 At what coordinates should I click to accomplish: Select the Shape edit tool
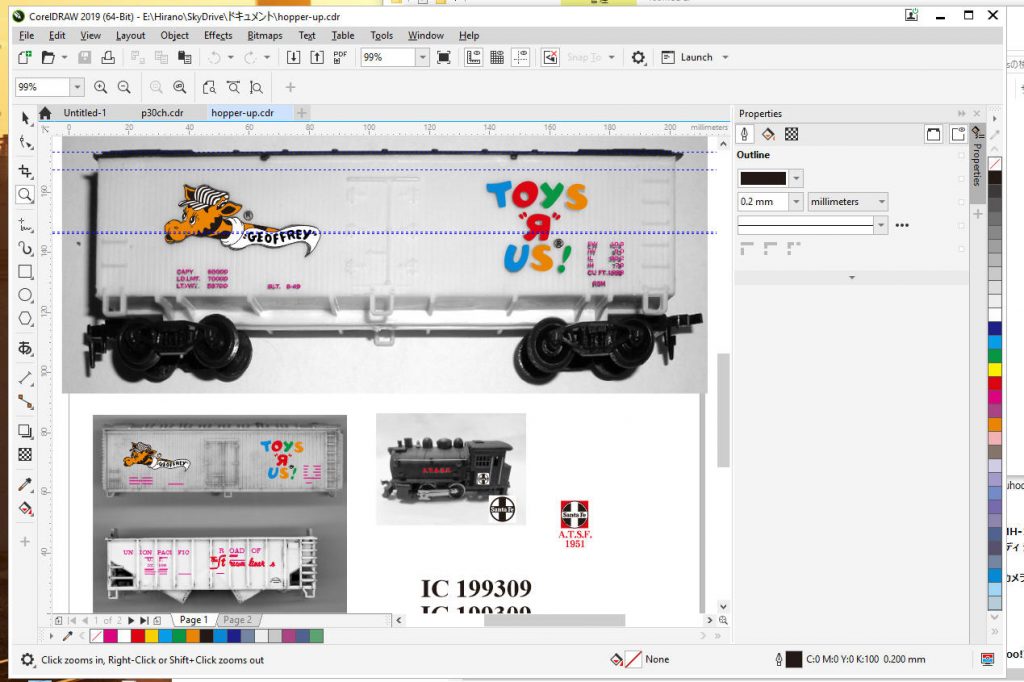25,142
